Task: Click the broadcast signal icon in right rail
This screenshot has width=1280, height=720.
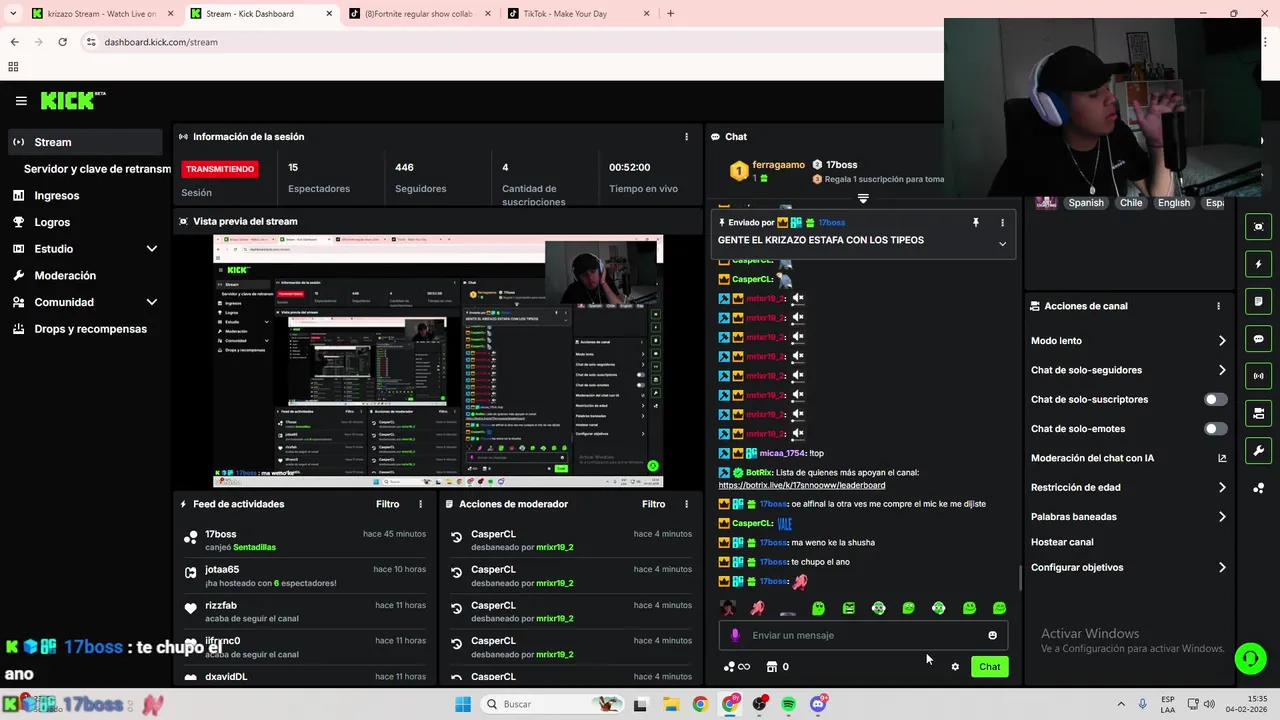Action: pyautogui.click(x=1258, y=376)
